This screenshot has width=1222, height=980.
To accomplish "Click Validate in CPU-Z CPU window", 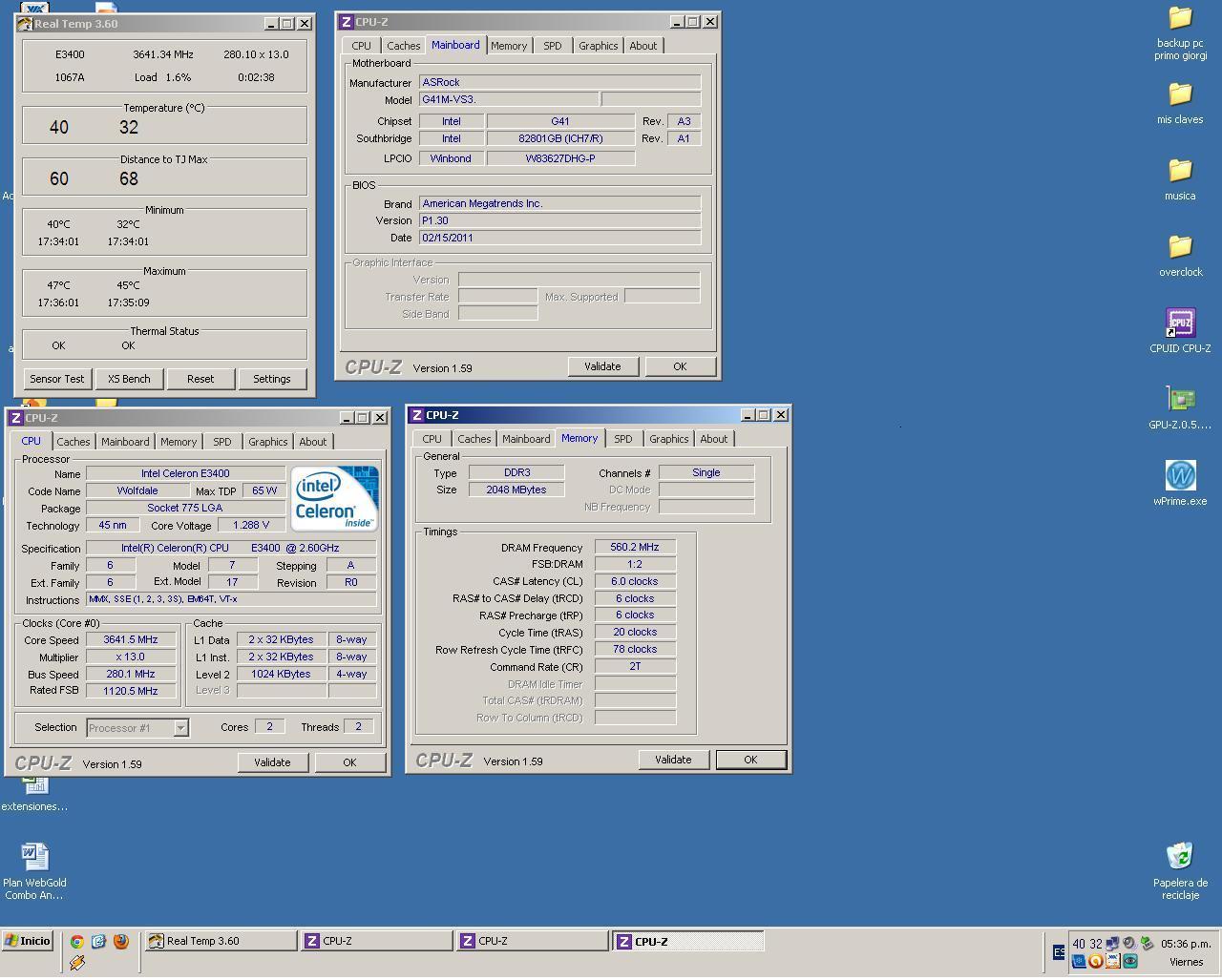I will [272, 762].
